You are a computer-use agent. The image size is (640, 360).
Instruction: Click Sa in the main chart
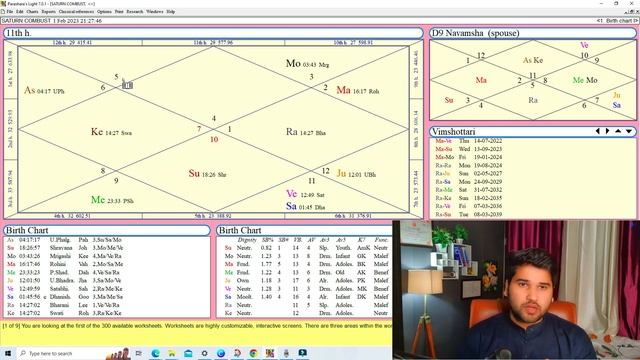point(291,206)
